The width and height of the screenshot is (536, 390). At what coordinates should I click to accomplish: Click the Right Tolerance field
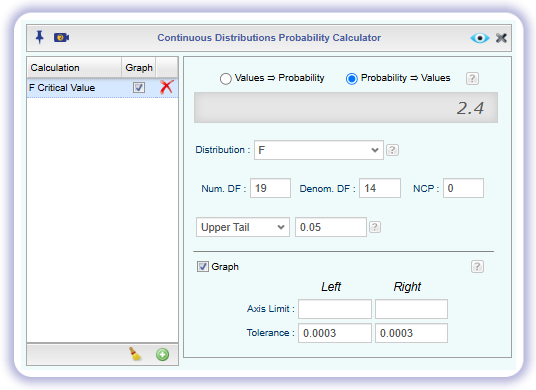coord(411,333)
